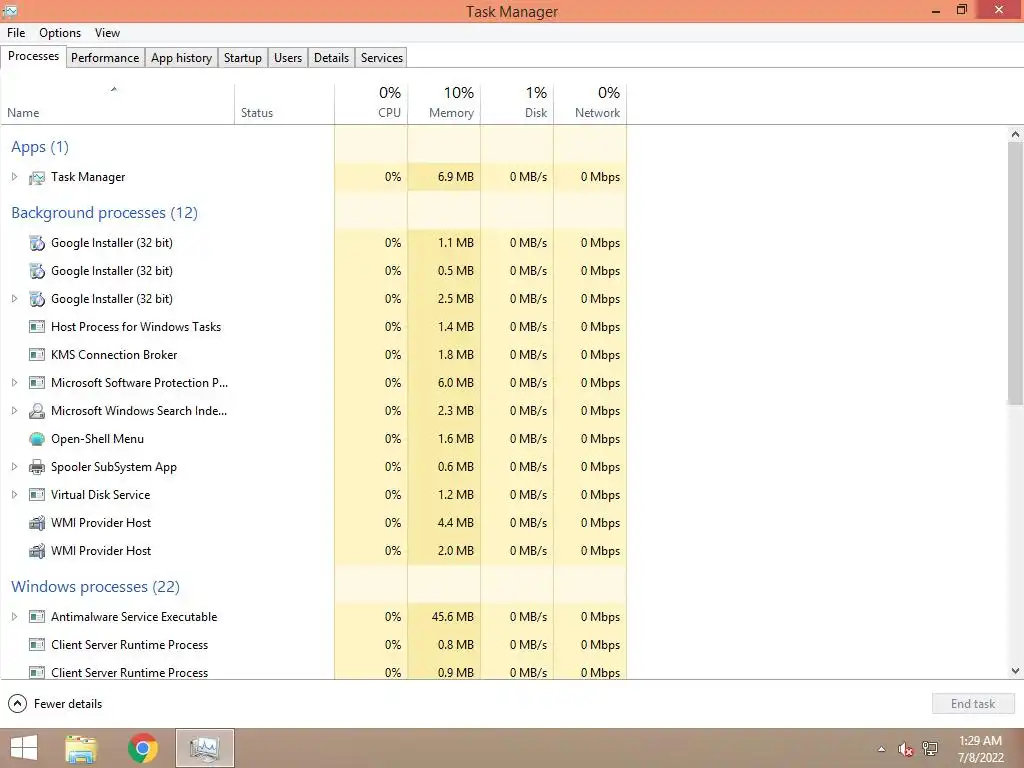Launch Google Chrome from the taskbar

click(x=142, y=748)
